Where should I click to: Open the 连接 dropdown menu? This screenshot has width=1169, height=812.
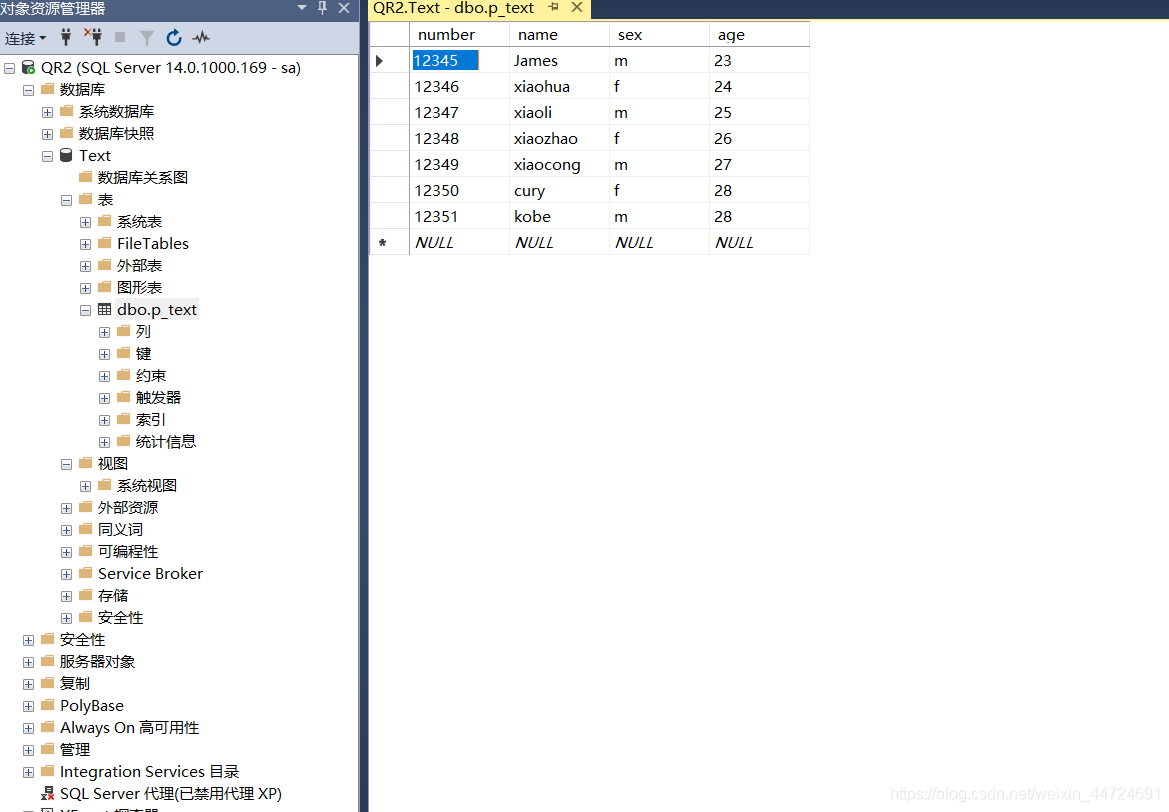coord(25,38)
